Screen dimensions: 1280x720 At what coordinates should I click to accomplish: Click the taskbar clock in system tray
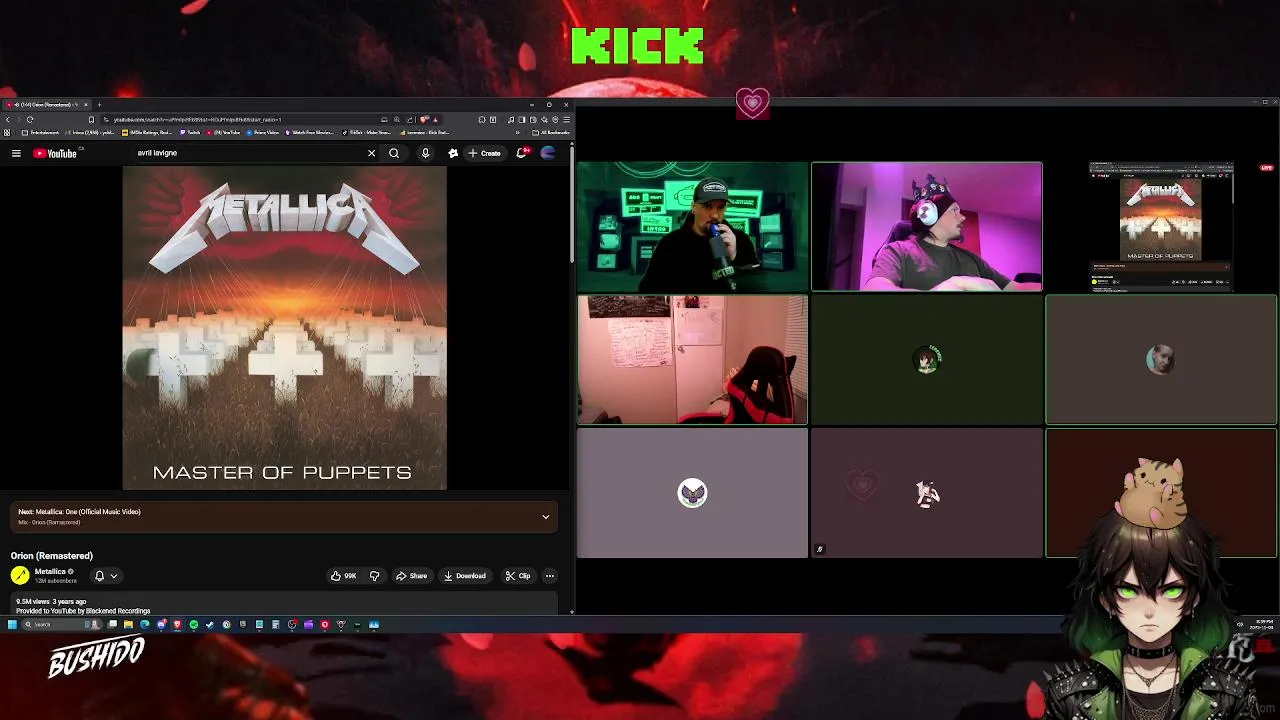[1264, 624]
